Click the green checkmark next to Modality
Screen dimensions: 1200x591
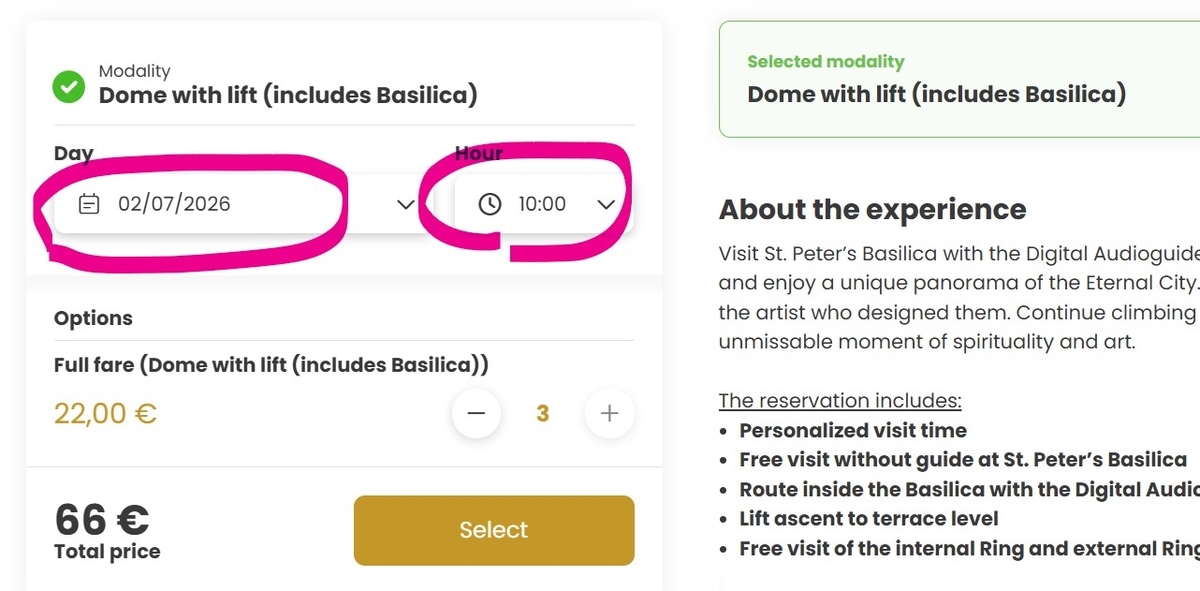click(68, 86)
